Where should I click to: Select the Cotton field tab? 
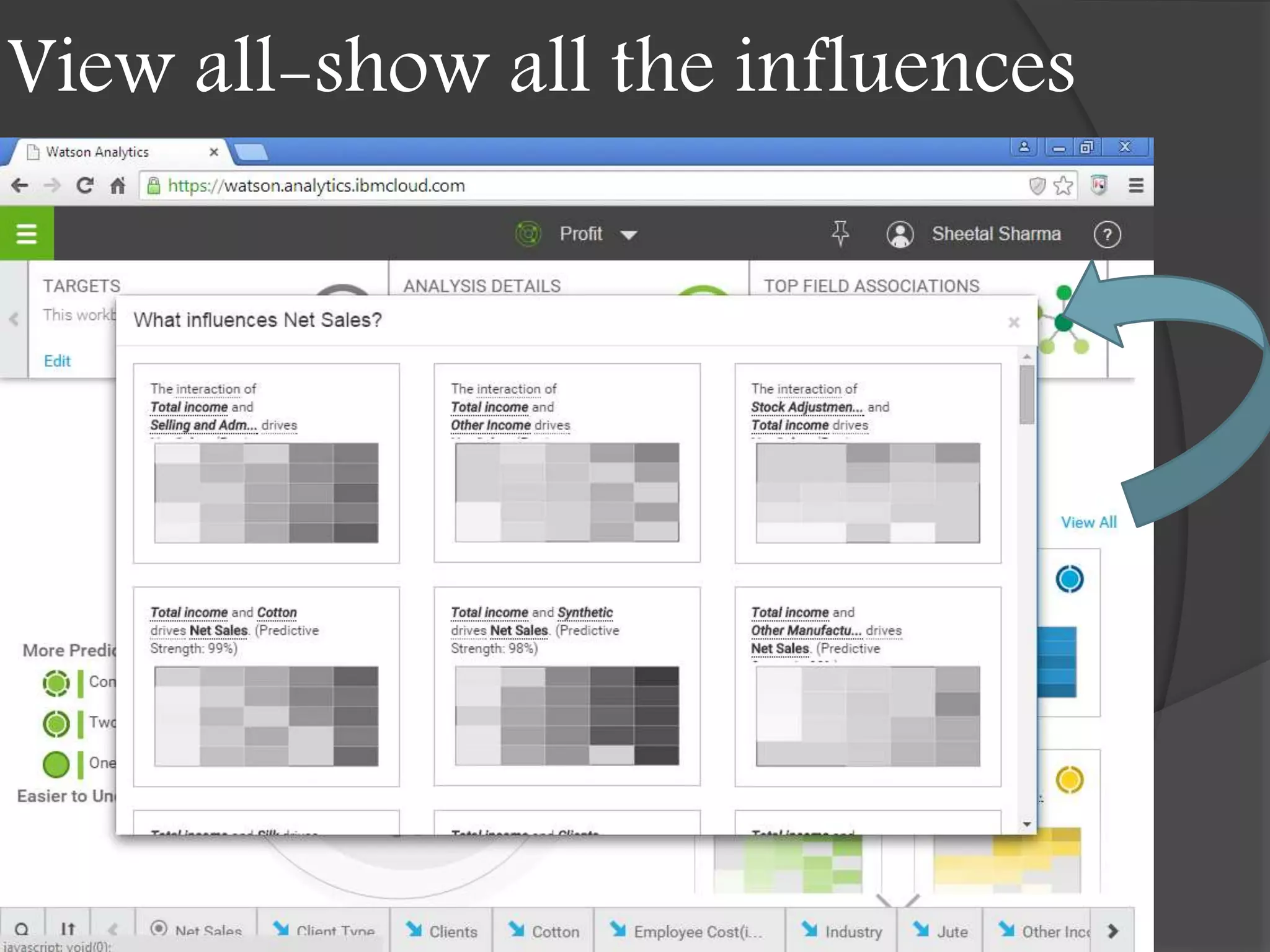click(543, 931)
